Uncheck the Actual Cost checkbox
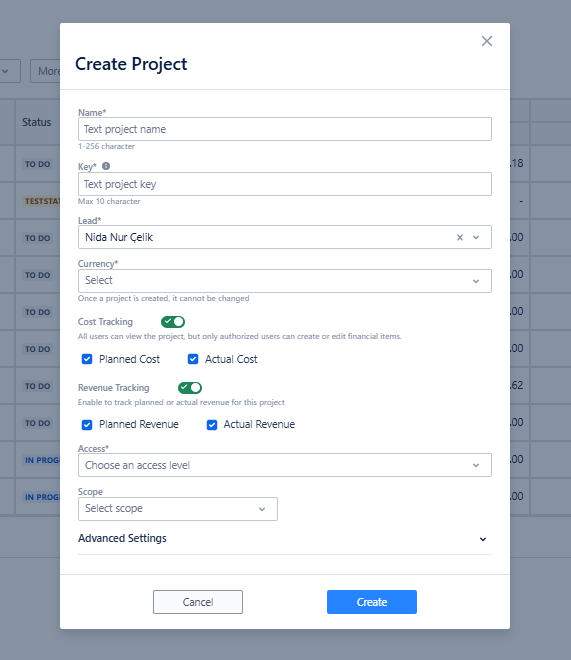 click(193, 359)
